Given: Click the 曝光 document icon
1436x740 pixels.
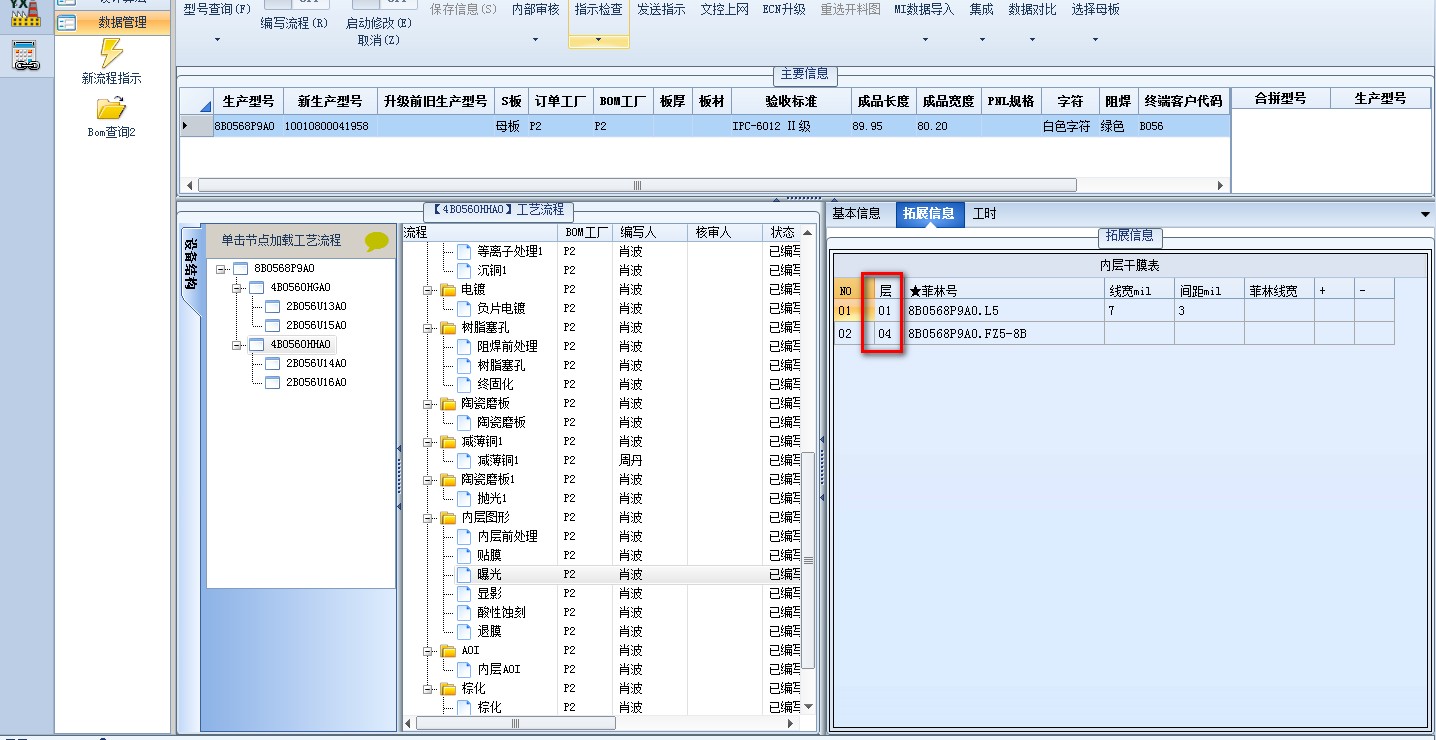Looking at the screenshot, I should 464,574.
